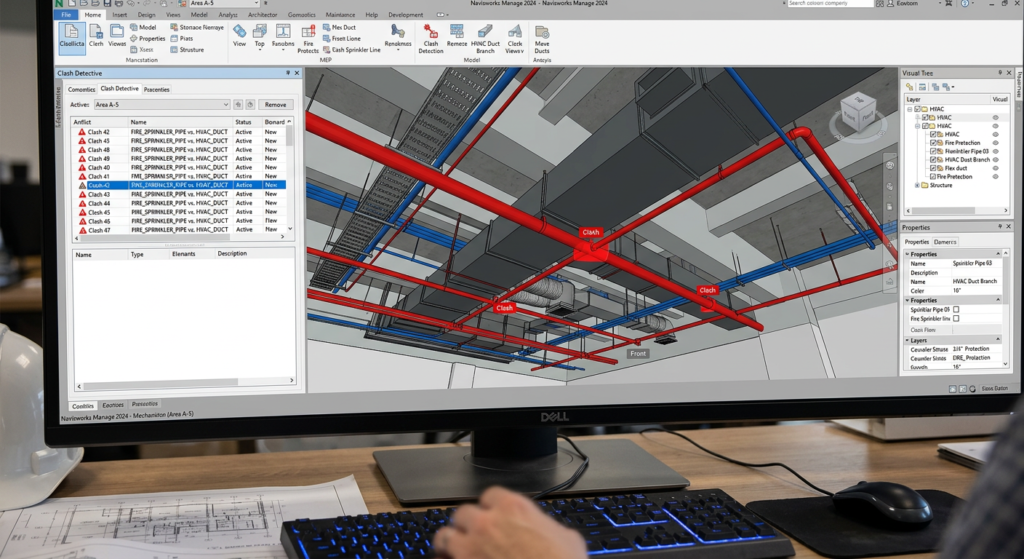Screen dimensions: 1024x559
Task: Click the Struсture ribbon item
Action: pyautogui.click(x=187, y=50)
